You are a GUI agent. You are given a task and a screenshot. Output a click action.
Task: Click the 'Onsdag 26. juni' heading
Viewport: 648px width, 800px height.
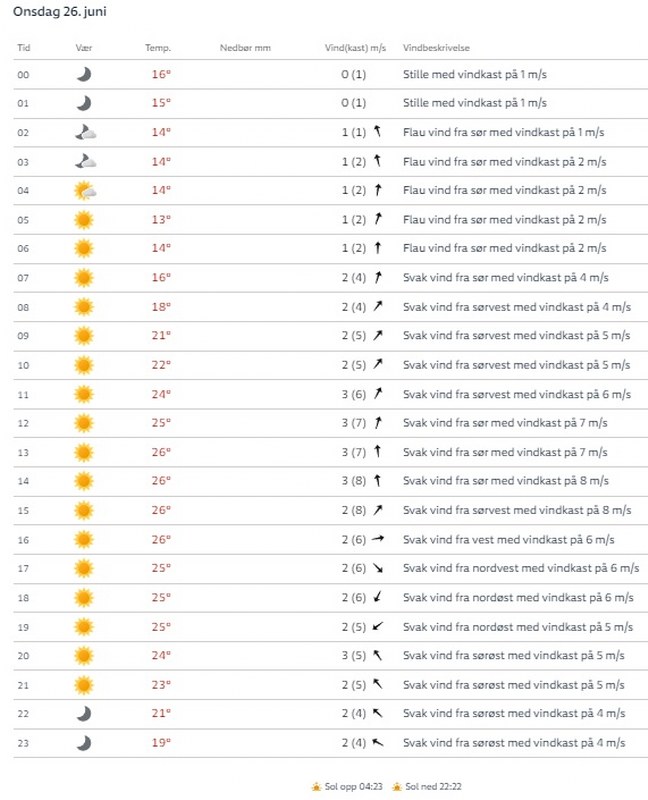[x=60, y=12]
